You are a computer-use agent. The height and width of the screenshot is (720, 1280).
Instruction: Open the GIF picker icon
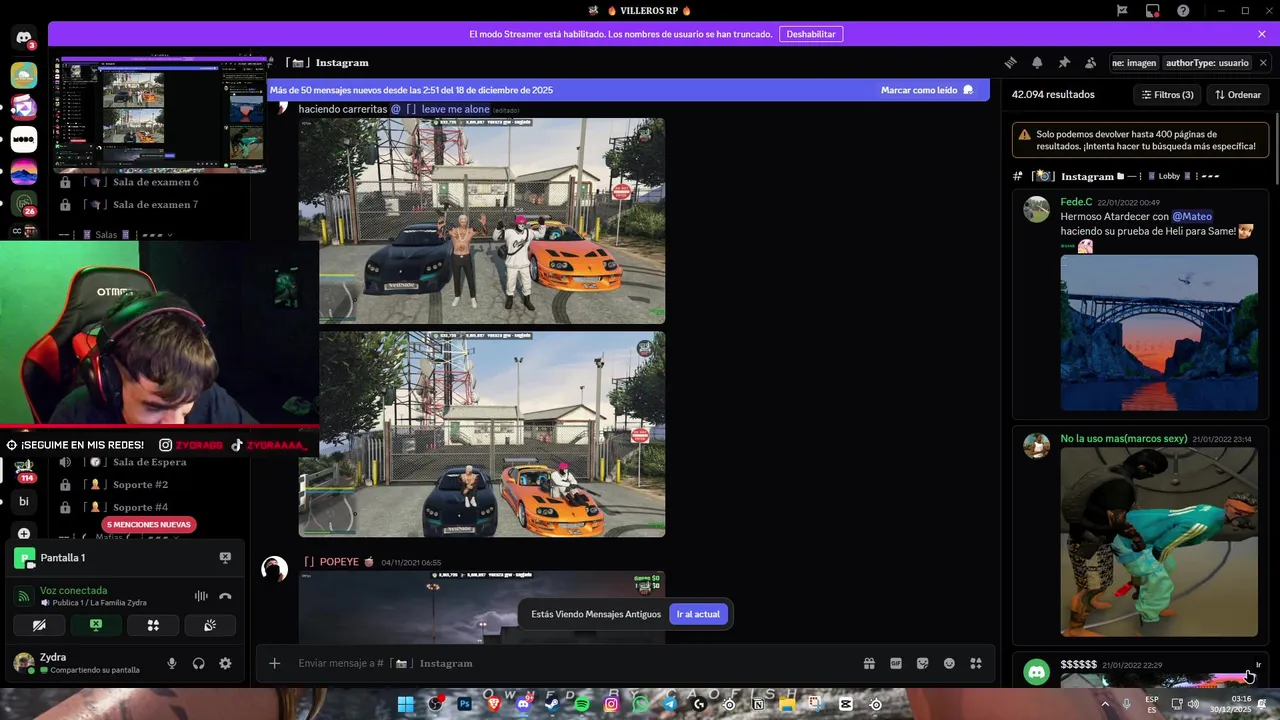point(896,663)
